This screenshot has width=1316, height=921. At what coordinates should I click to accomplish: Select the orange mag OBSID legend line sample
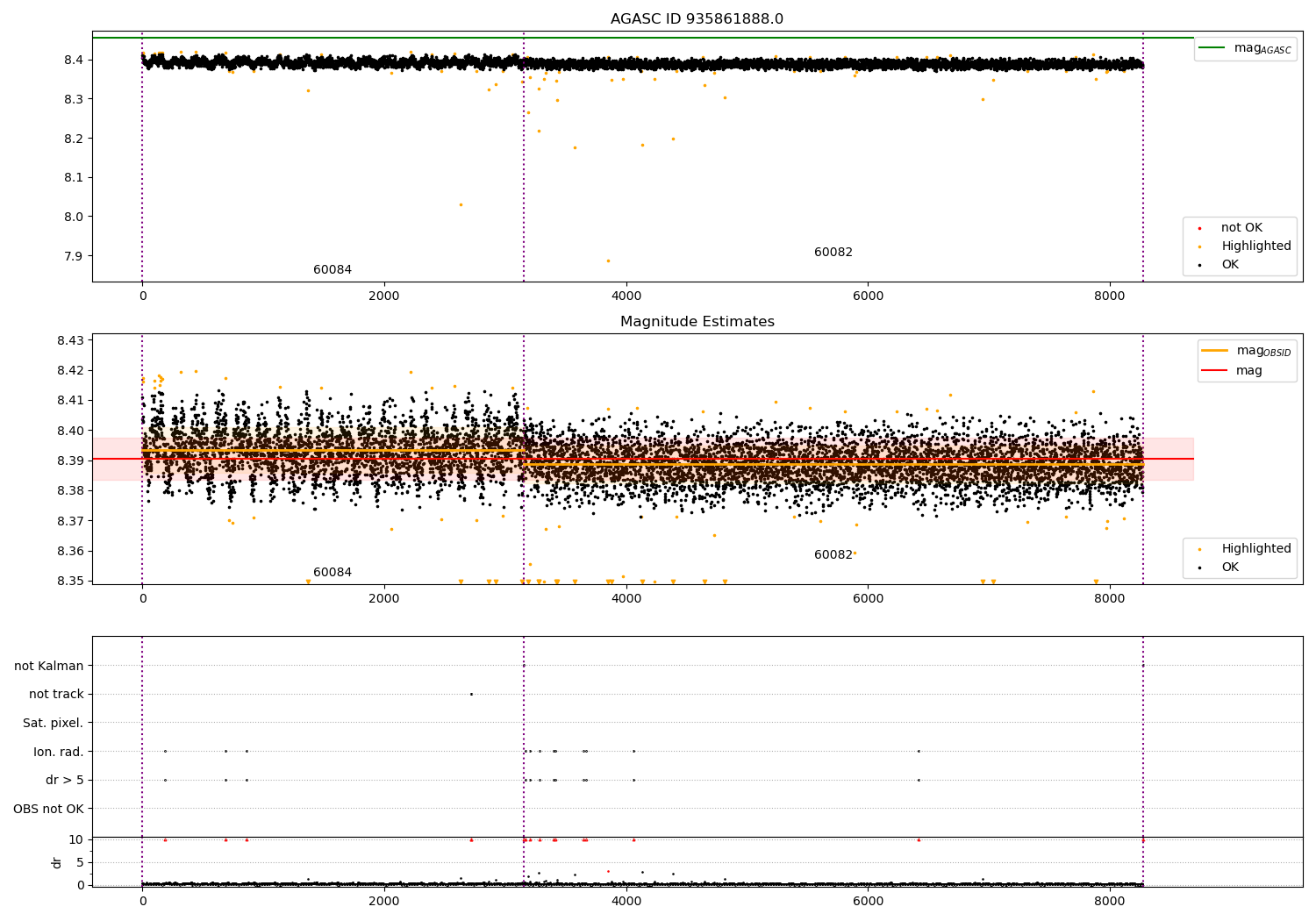click(x=1215, y=351)
